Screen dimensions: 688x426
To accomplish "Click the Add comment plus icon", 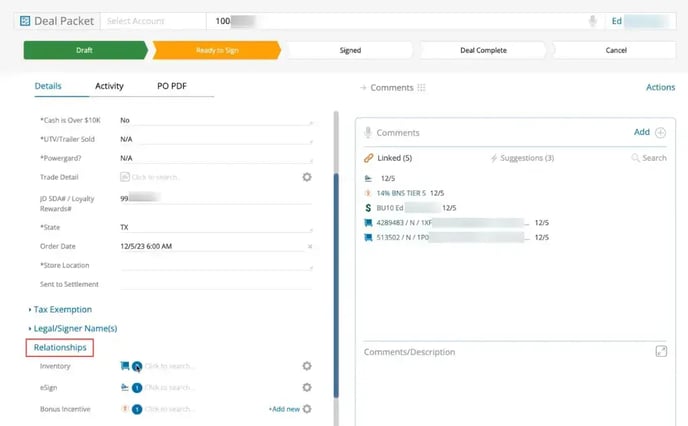I will click(x=660, y=132).
